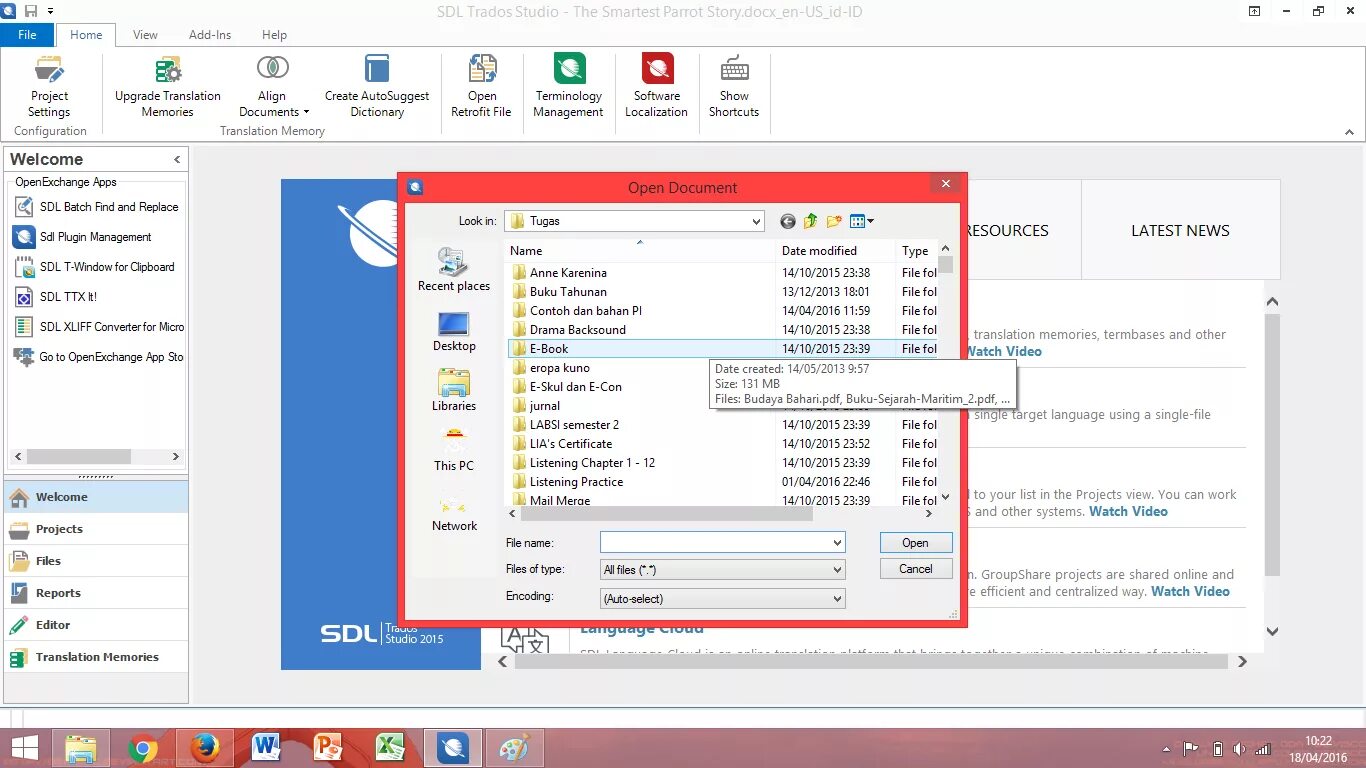Select the Anne Karenina folder
This screenshot has height=768, width=1366.
[x=568, y=273]
